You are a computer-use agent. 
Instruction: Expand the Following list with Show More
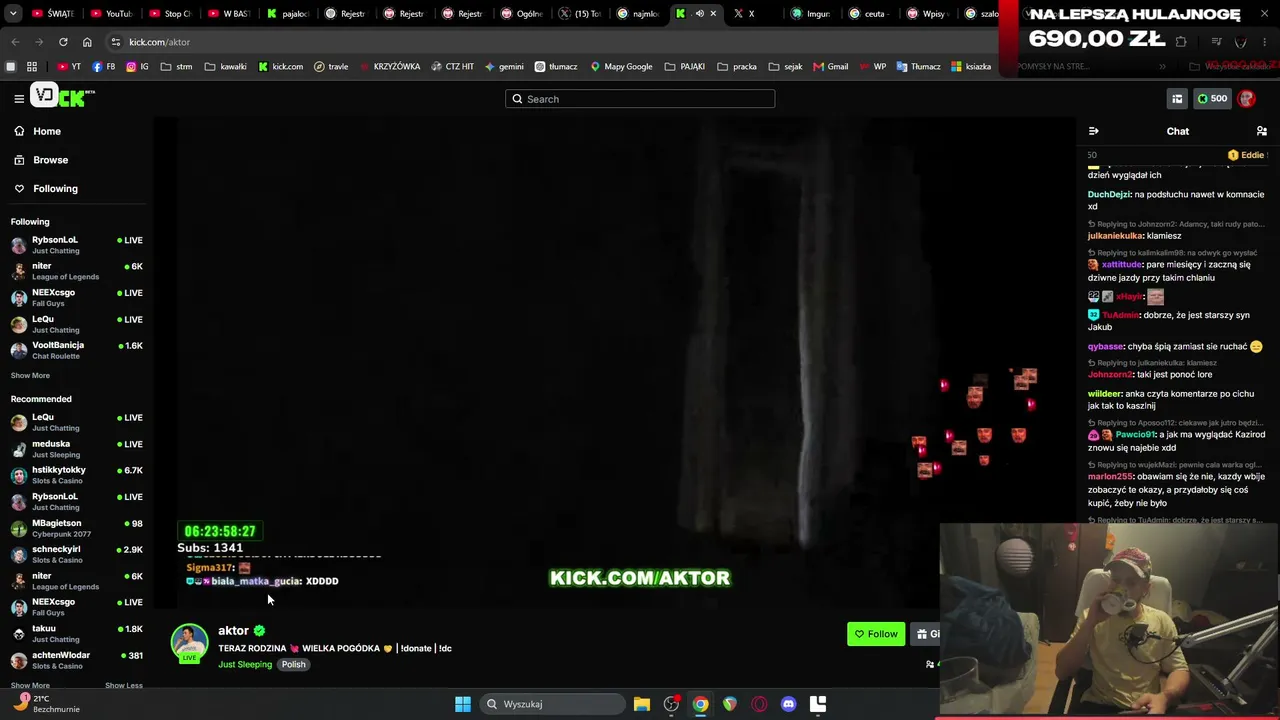(x=30, y=376)
